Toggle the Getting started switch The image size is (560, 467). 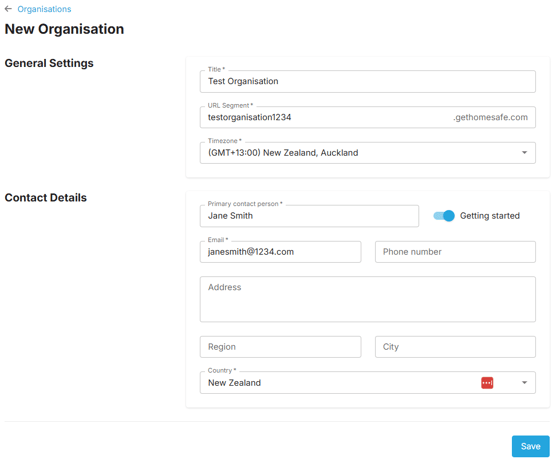point(444,216)
